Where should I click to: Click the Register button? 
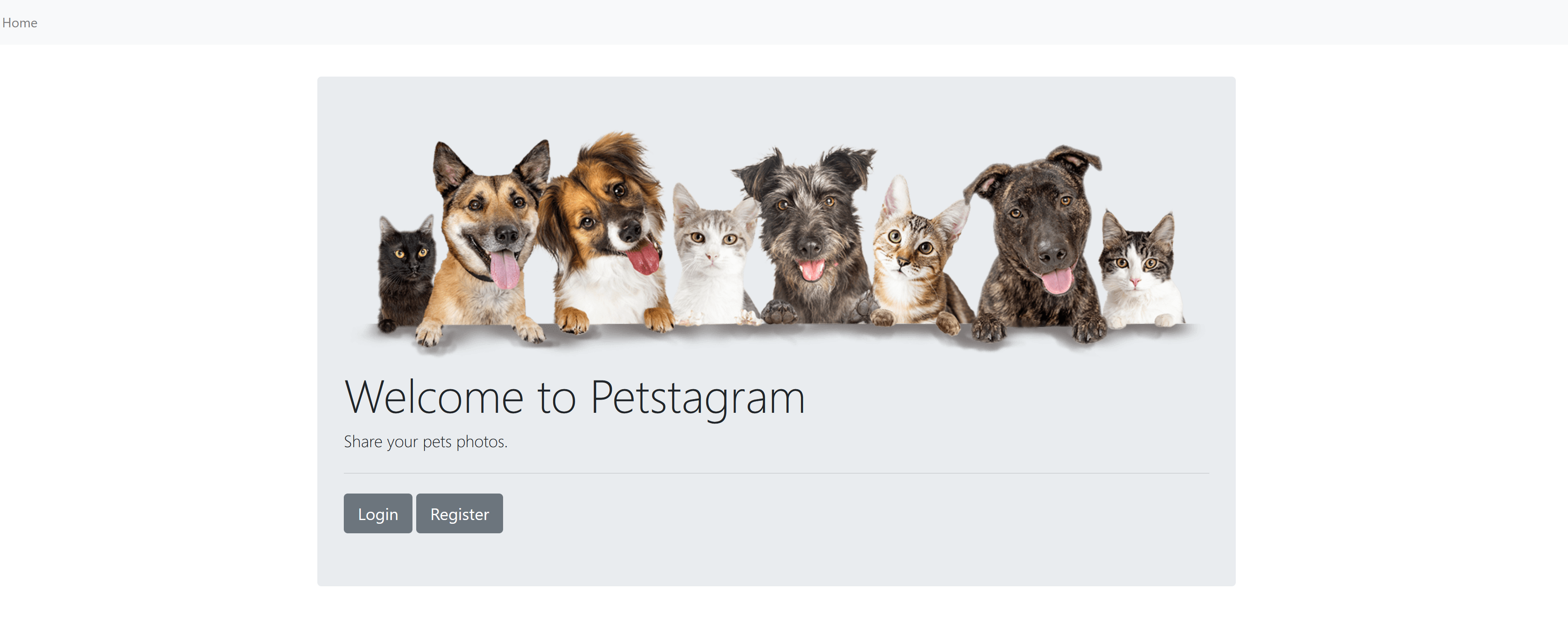click(459, 513)
